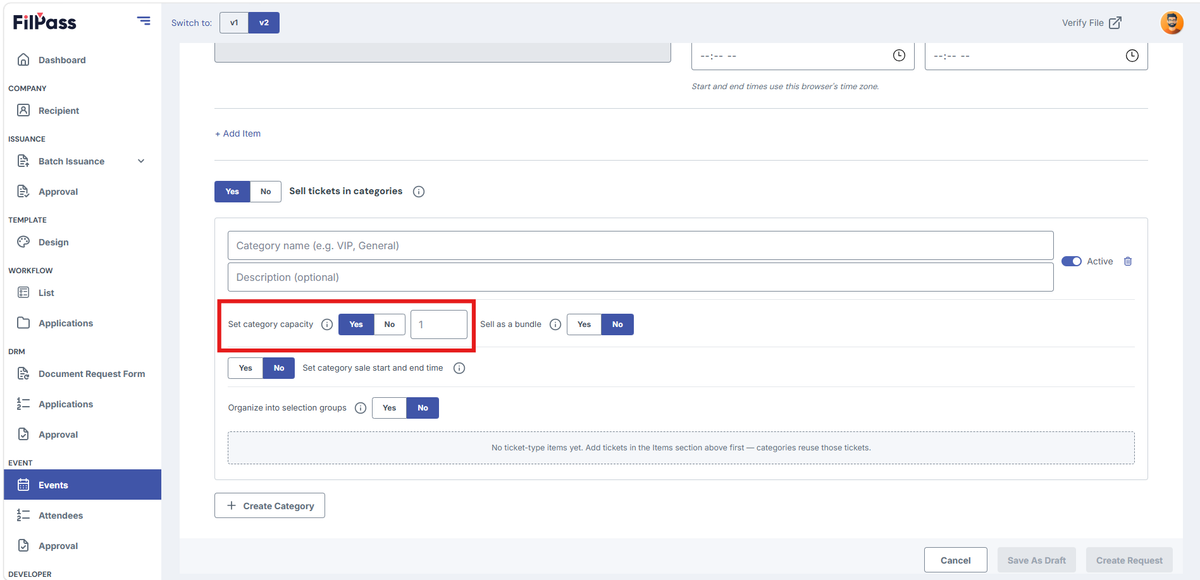Click the Workflow List icon

(24, 293)
